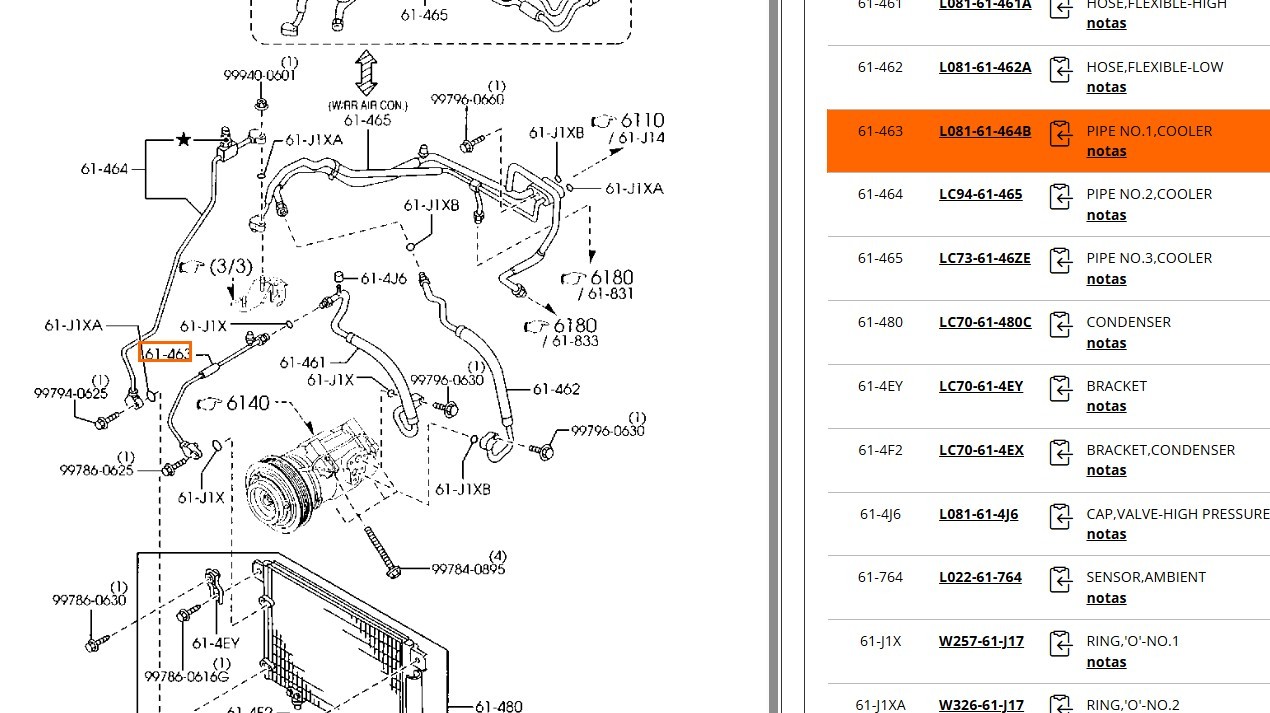This screenshot has height=713, width=1270.
Task: Click the icon in the RING,'O'-NO.2 row
Action: (x=1060, y=704)
